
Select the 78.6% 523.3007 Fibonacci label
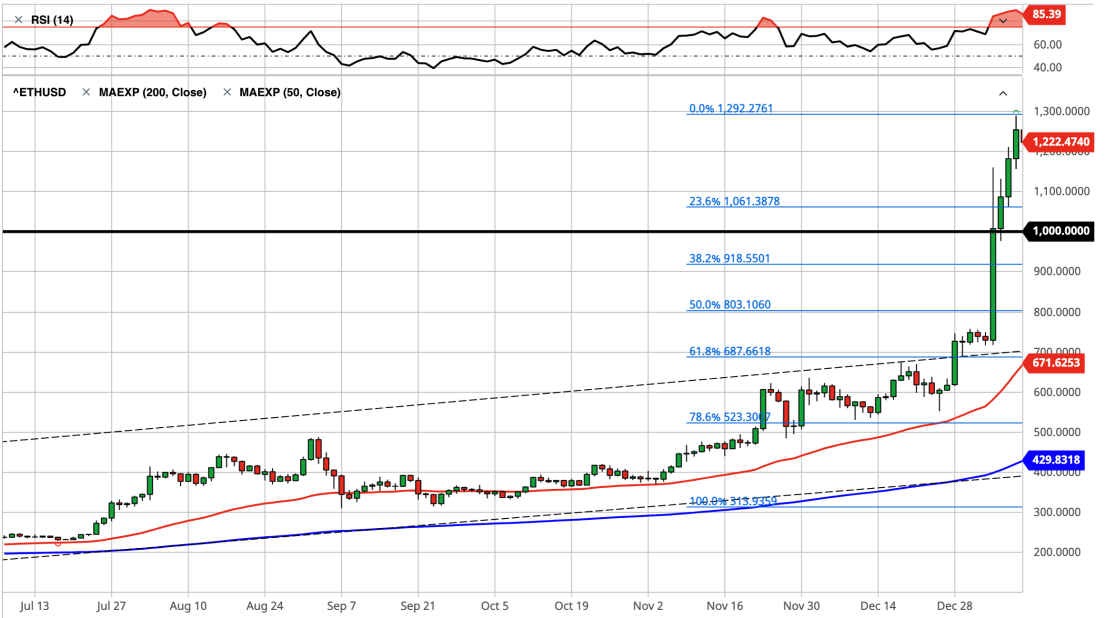tap(729, 417)
